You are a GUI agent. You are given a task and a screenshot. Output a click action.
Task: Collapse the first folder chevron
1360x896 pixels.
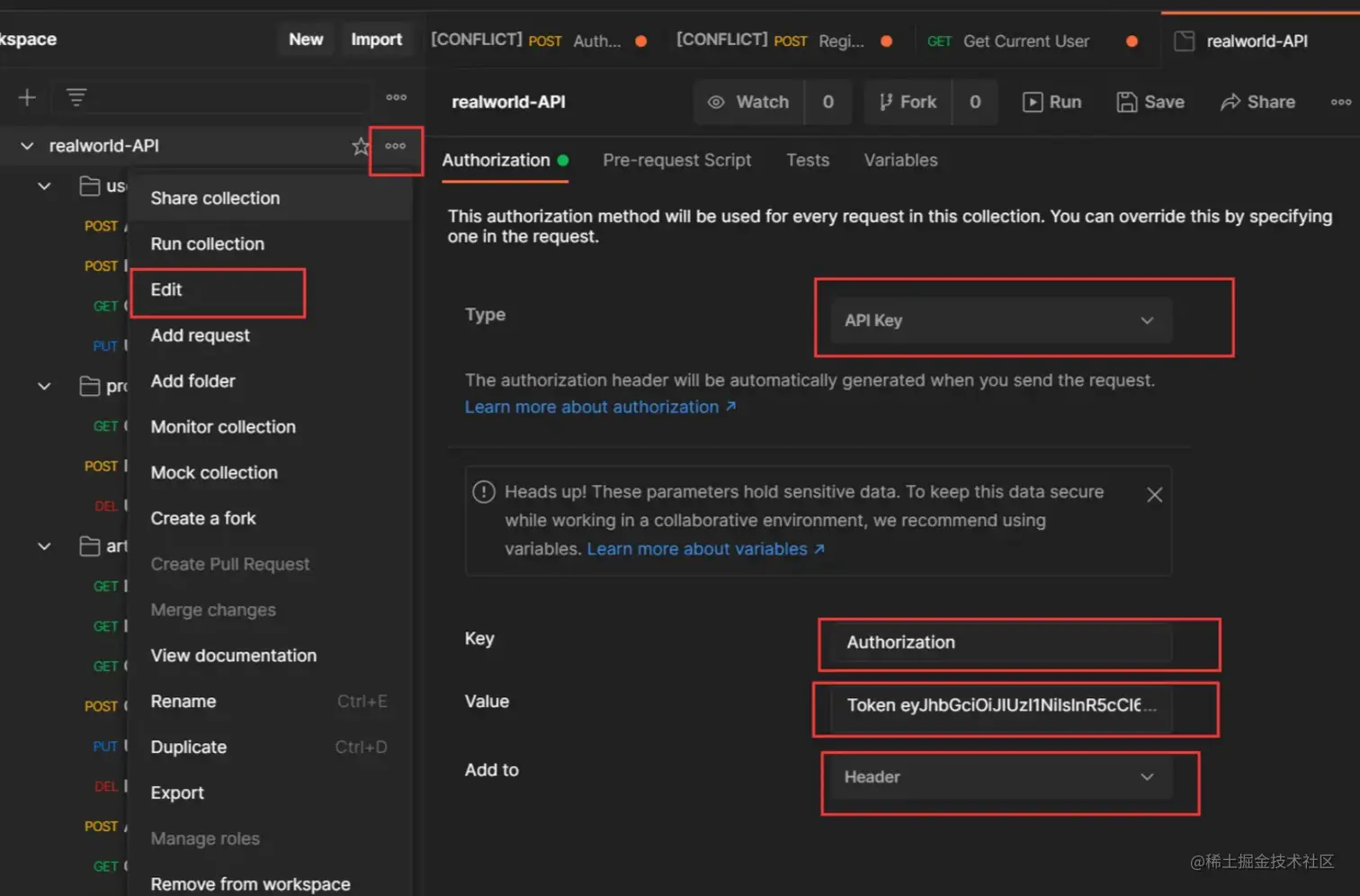(x=44, y=186)
